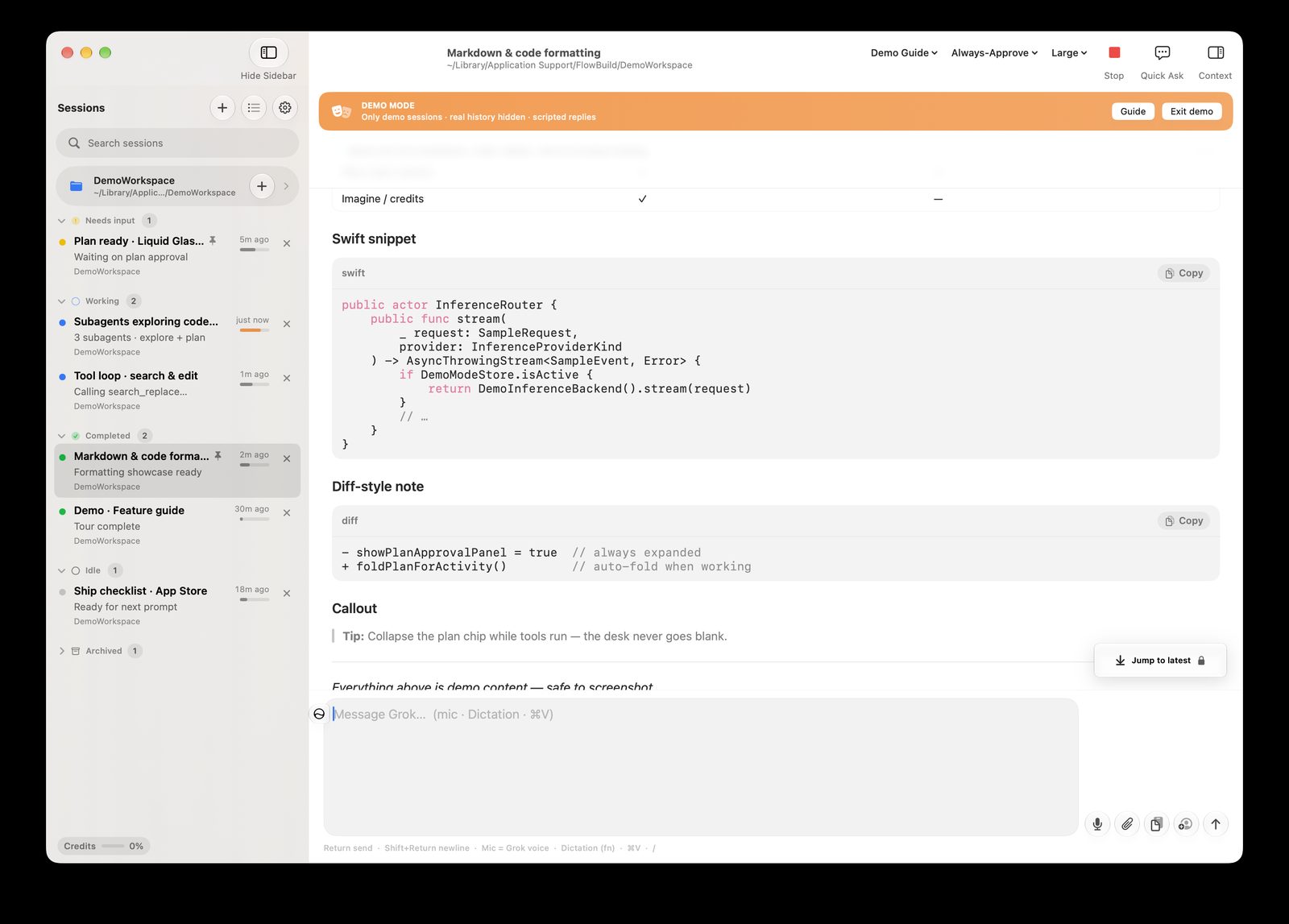Click the 'Callout' heading
1289x924 pixels.
354,608
